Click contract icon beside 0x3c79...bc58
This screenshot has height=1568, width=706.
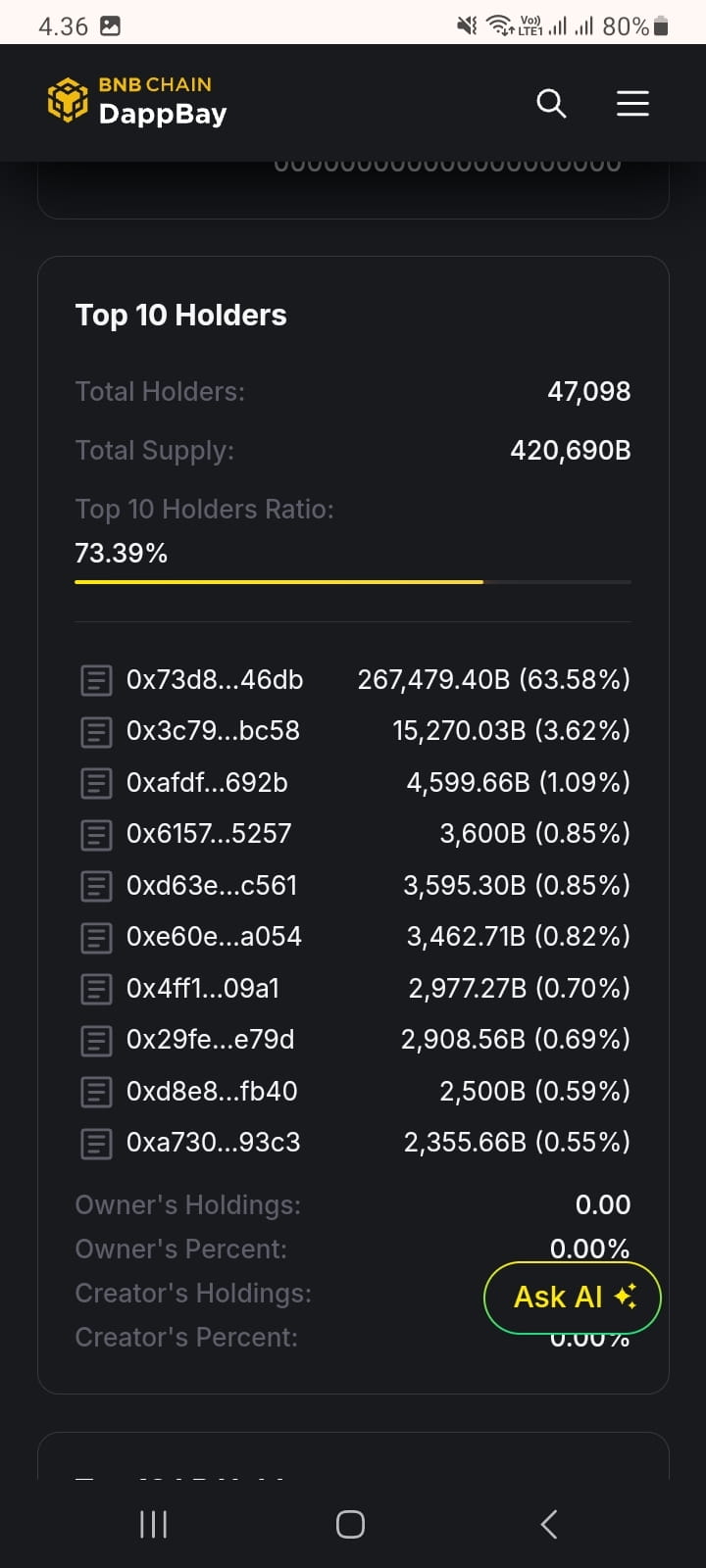point(96,731)
